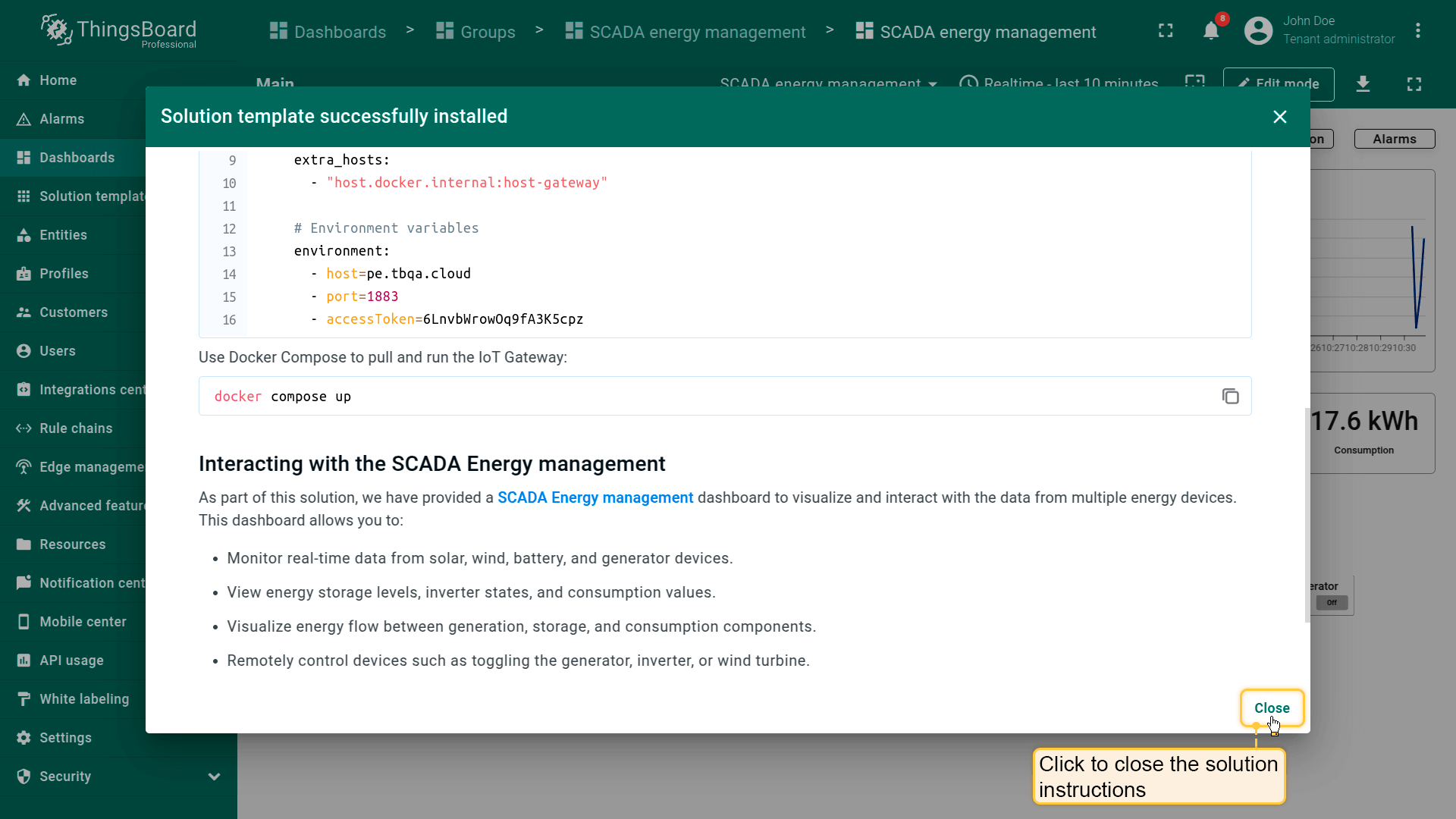Copy the docker compose up command
Screen dimensions: 1456x819
click(x=1230, y=397)
